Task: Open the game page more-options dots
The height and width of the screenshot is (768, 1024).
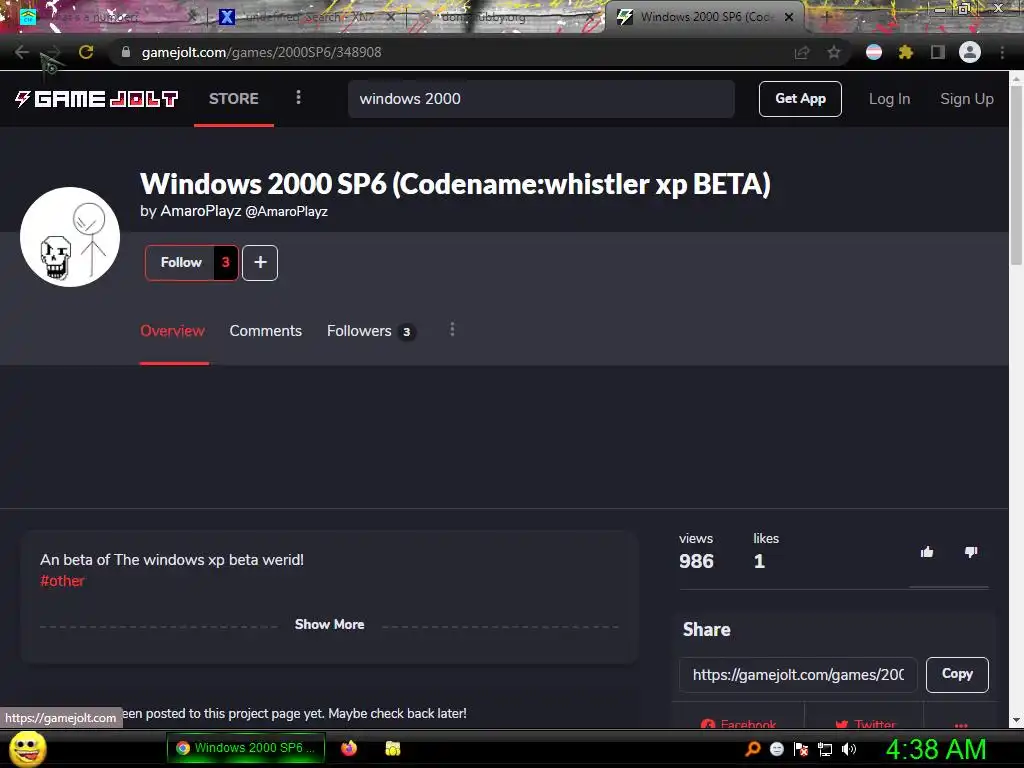Action: [x=452, y=330]
